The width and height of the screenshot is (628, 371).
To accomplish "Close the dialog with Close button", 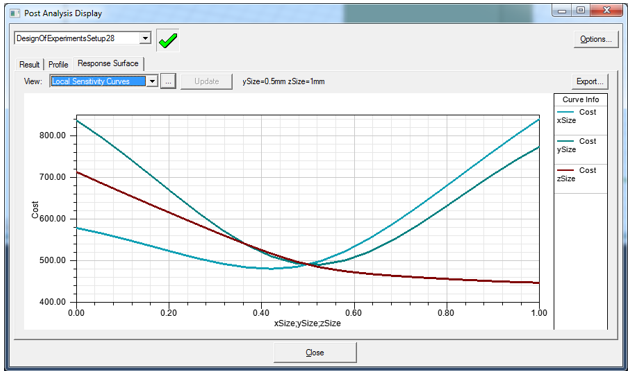I will 315,353.
